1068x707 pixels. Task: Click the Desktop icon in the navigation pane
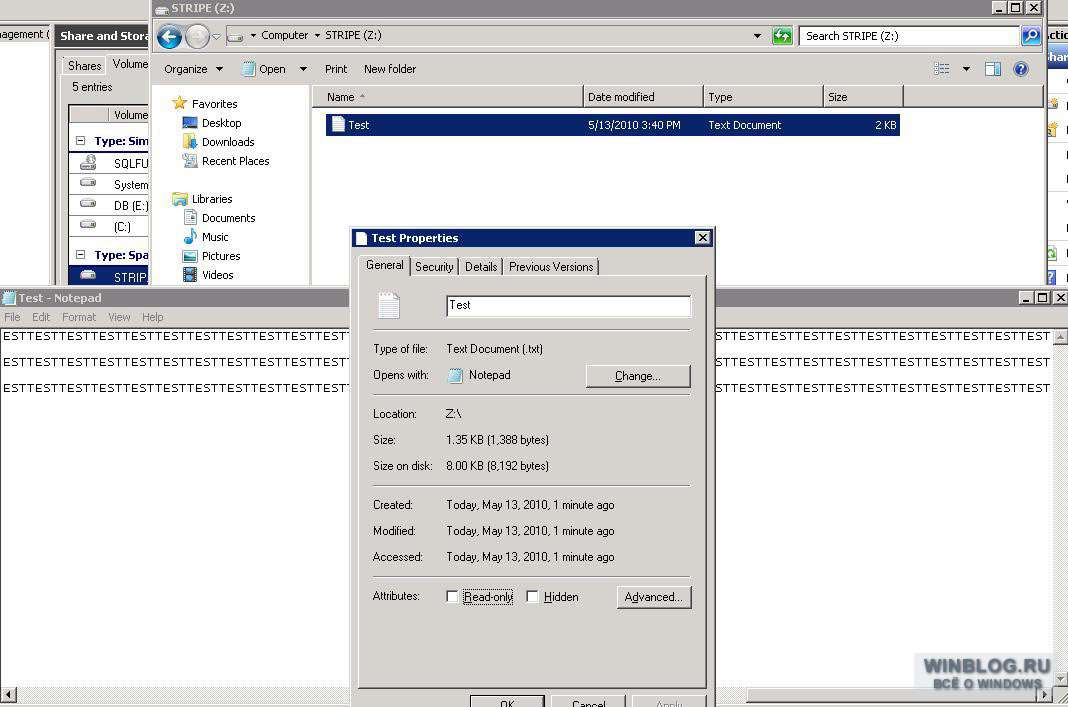[190, 123]
